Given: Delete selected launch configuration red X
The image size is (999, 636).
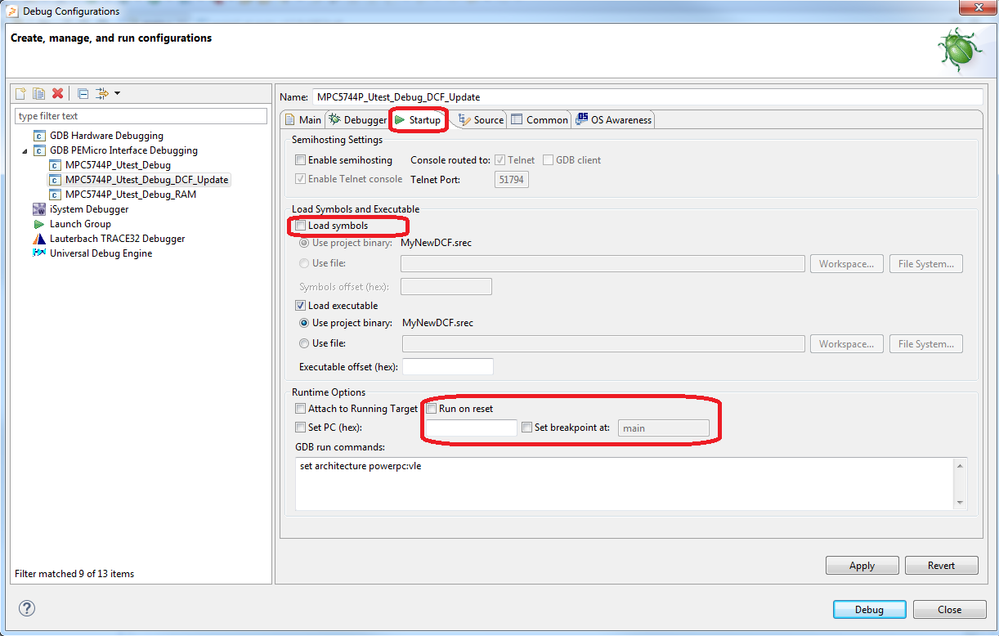Looking at the screenshot, I should 57,94.
